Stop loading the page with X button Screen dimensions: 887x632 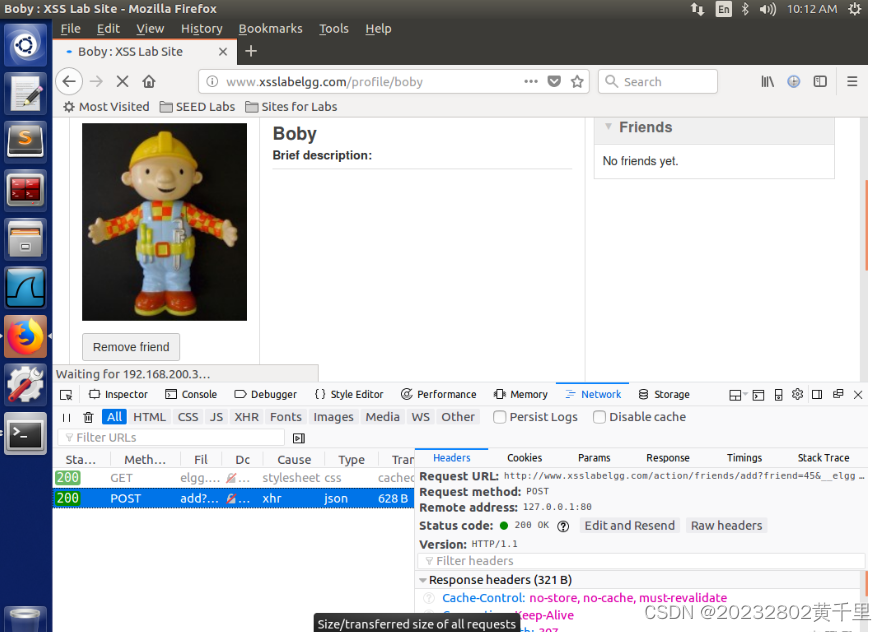(x=122, y=81)
